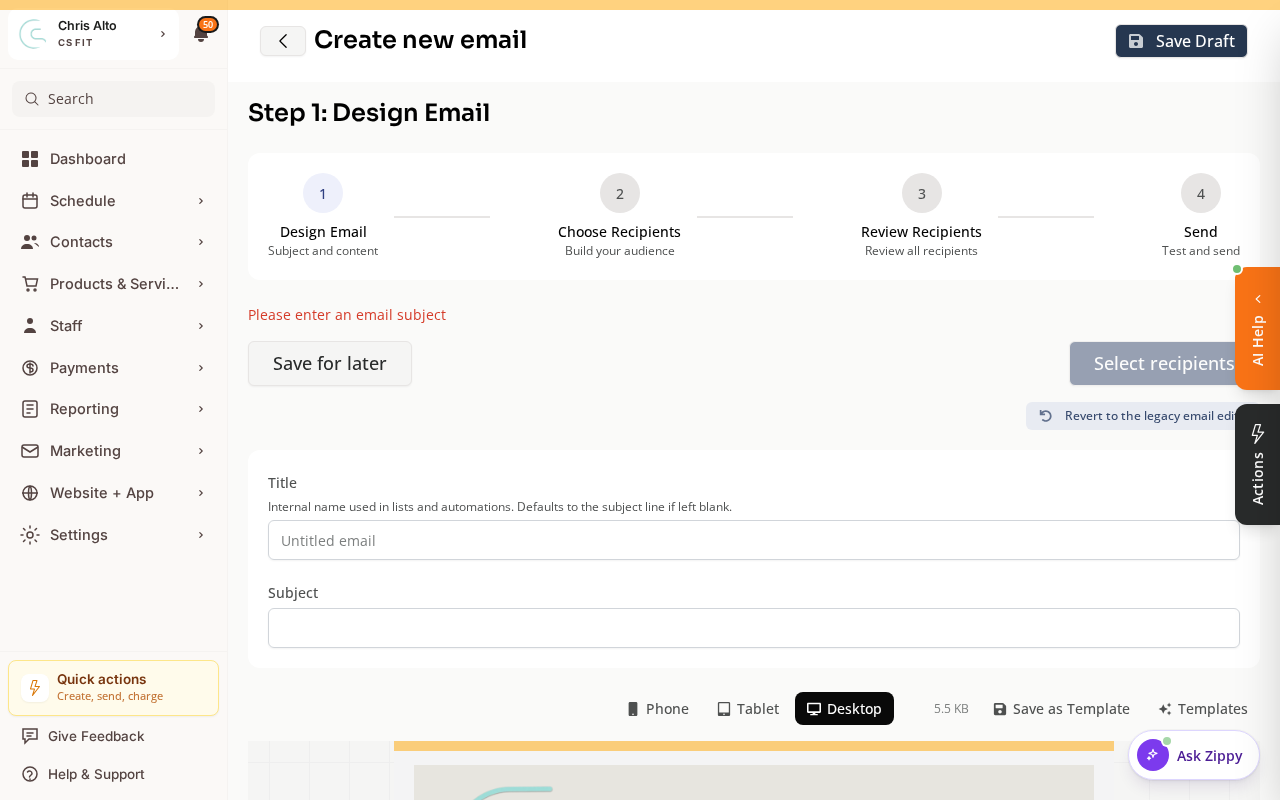Expand the Products & Services chevron
Viewport: 1280px width, 800px height.
coord(201,284)
